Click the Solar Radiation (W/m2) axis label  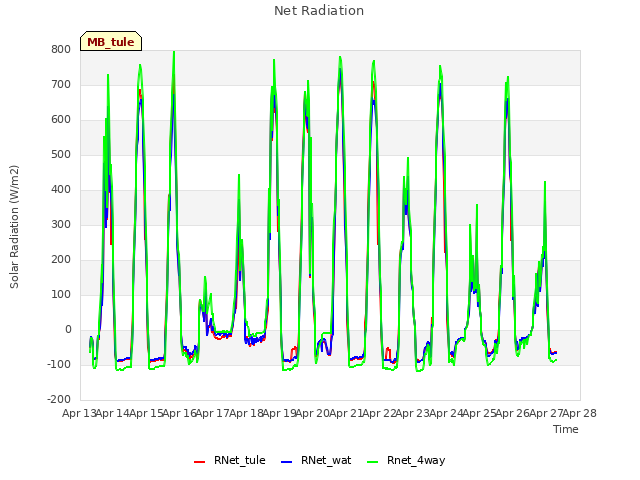tap(14, 227)
